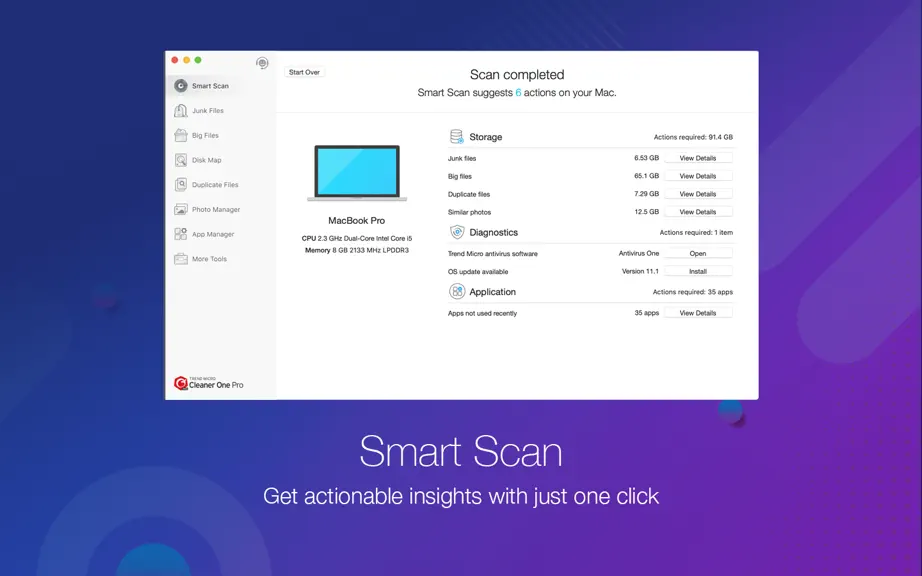The height and width of the screenshot is (576, 922).
Task: Open the Photo Manager label in sidebar
Action: [216, 209]
